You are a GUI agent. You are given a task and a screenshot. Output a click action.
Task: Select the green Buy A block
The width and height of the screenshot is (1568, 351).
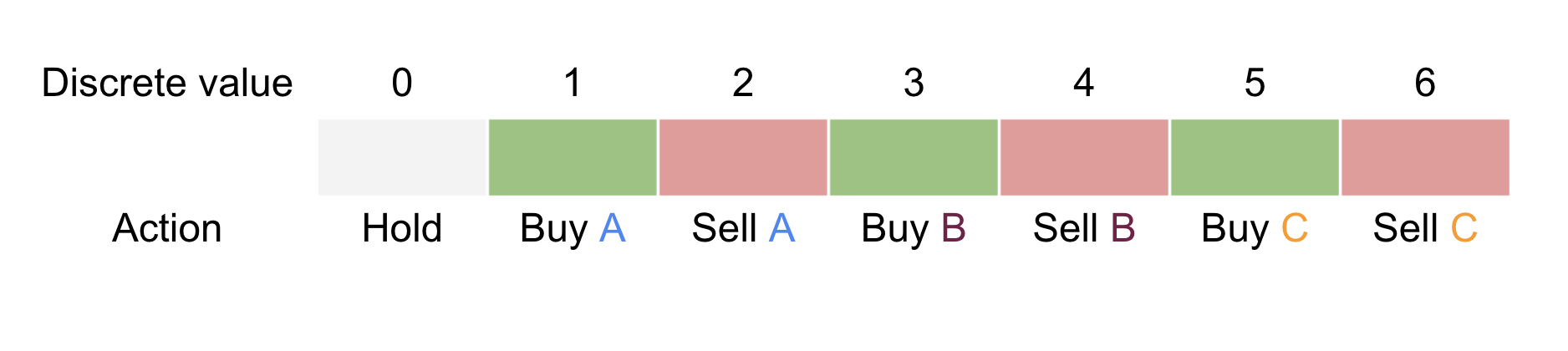(x=573, y=157)
